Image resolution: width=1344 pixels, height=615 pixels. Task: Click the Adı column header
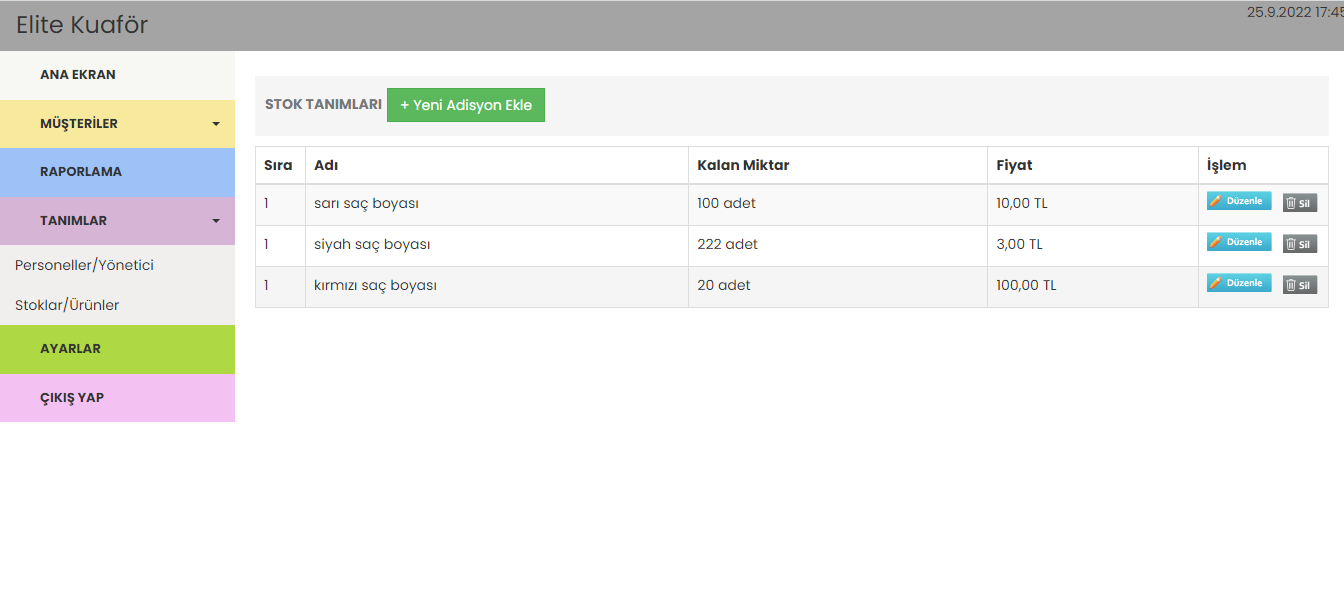(x=326, y=165)
